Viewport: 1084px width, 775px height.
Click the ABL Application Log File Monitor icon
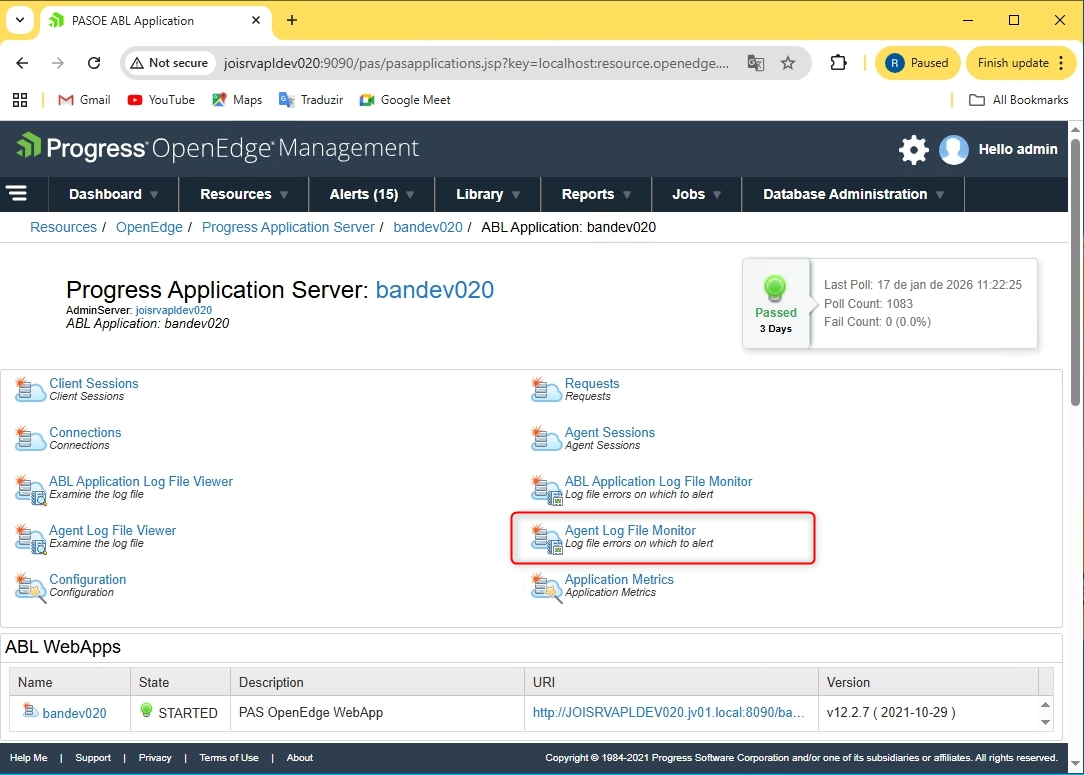click(546, 488)
